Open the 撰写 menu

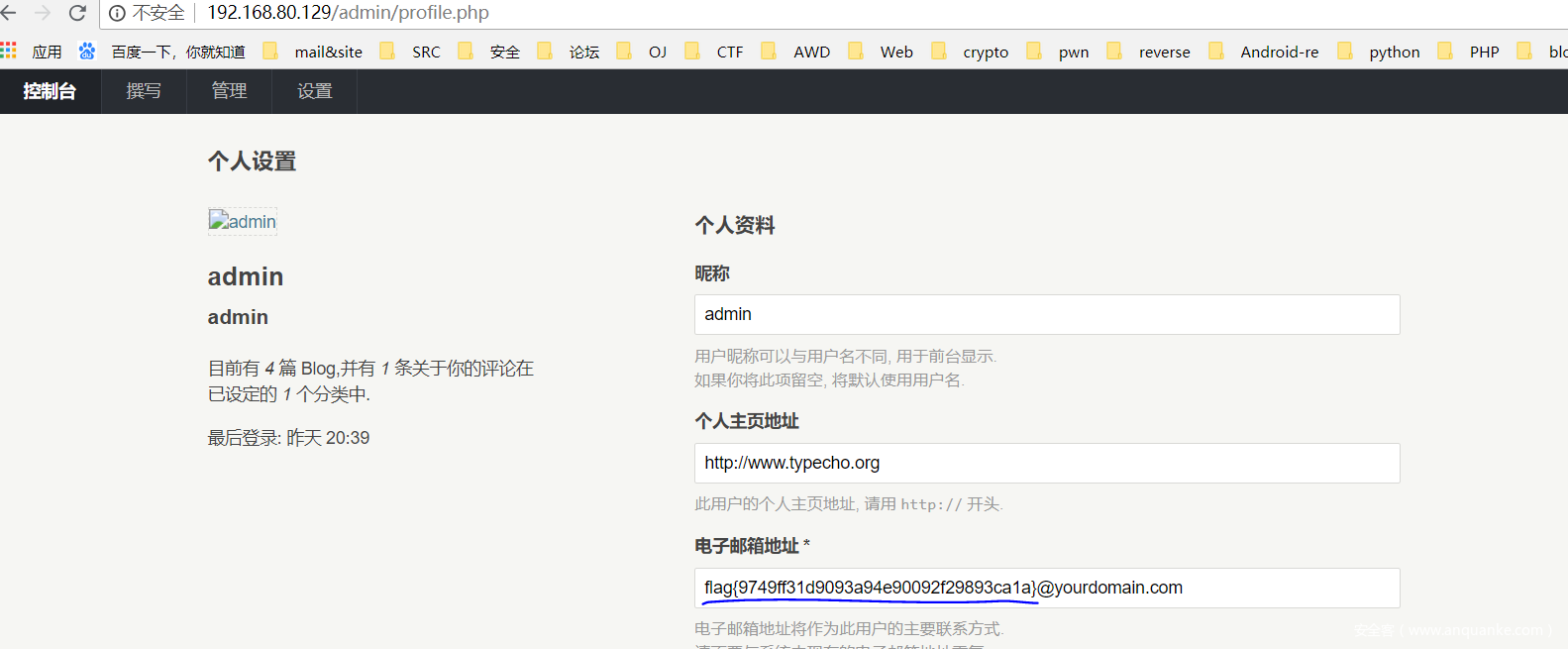point(144,91)
